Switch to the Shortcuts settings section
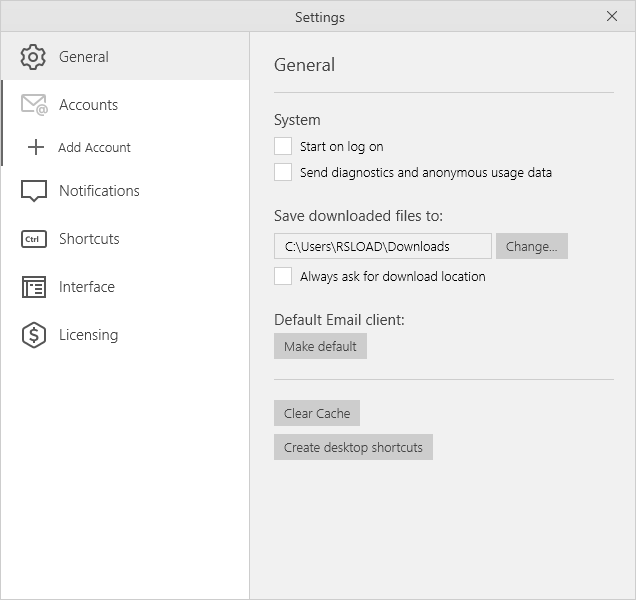The image size is (636, 600). pos(89,239)
